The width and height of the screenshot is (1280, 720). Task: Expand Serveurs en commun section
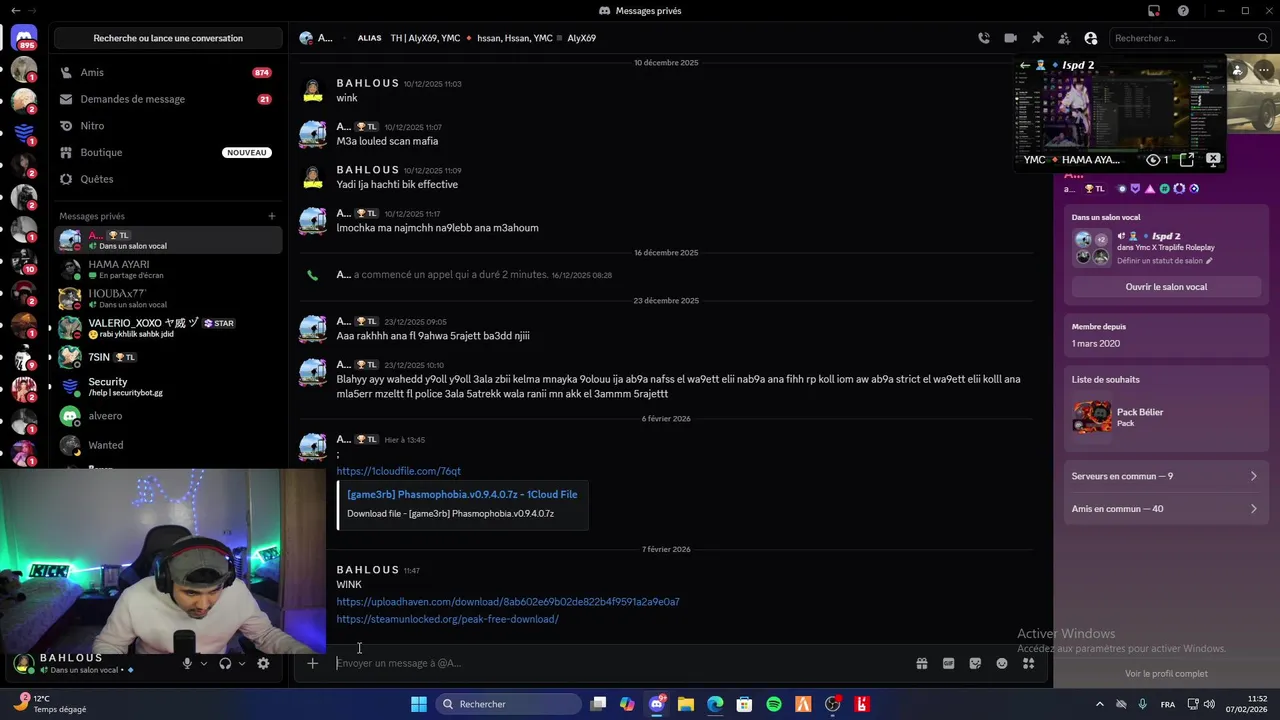pyautogui.click(x=1165, y=476)
